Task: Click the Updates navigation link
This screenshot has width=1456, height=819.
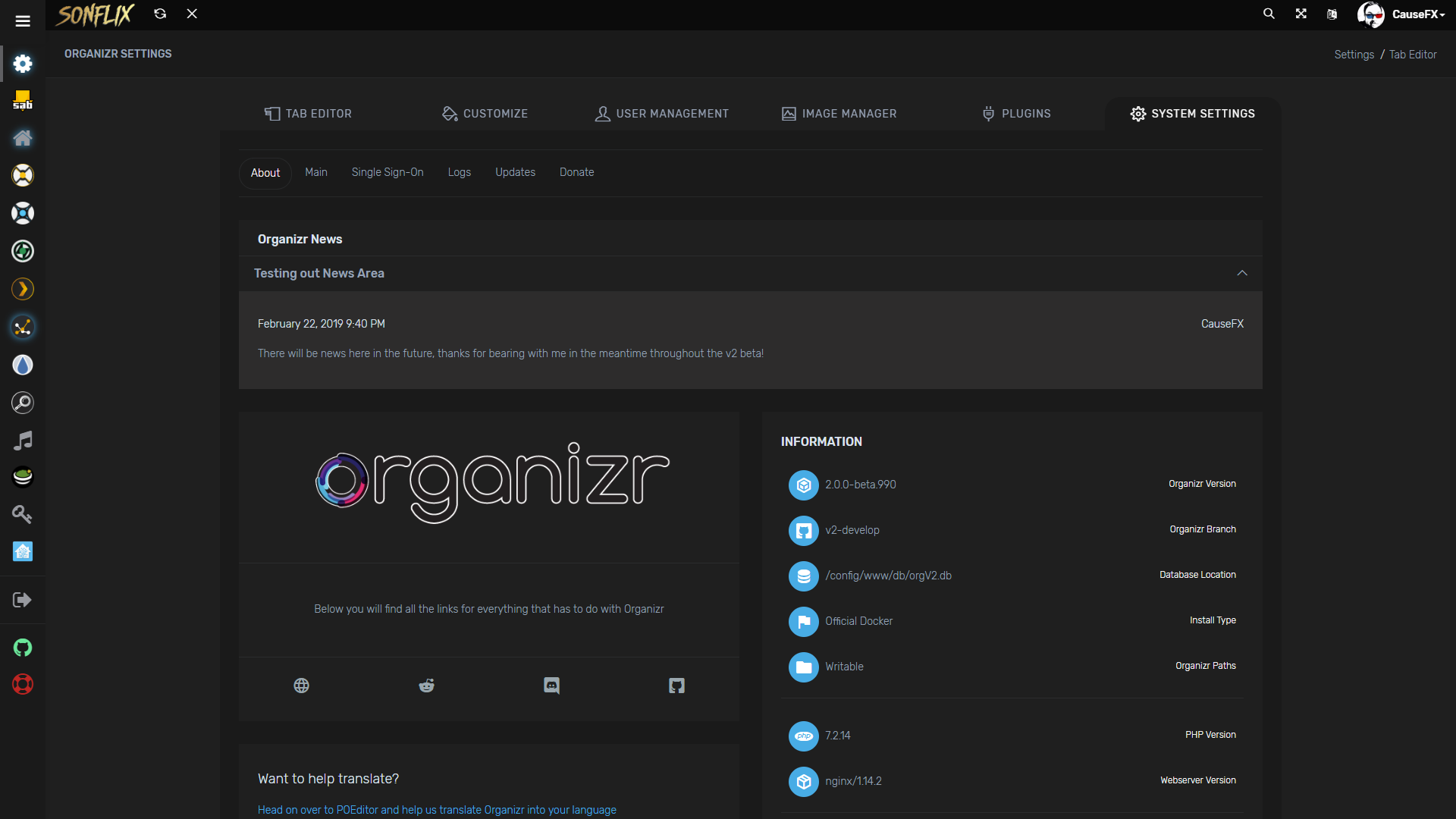Action: pos(515,172)
